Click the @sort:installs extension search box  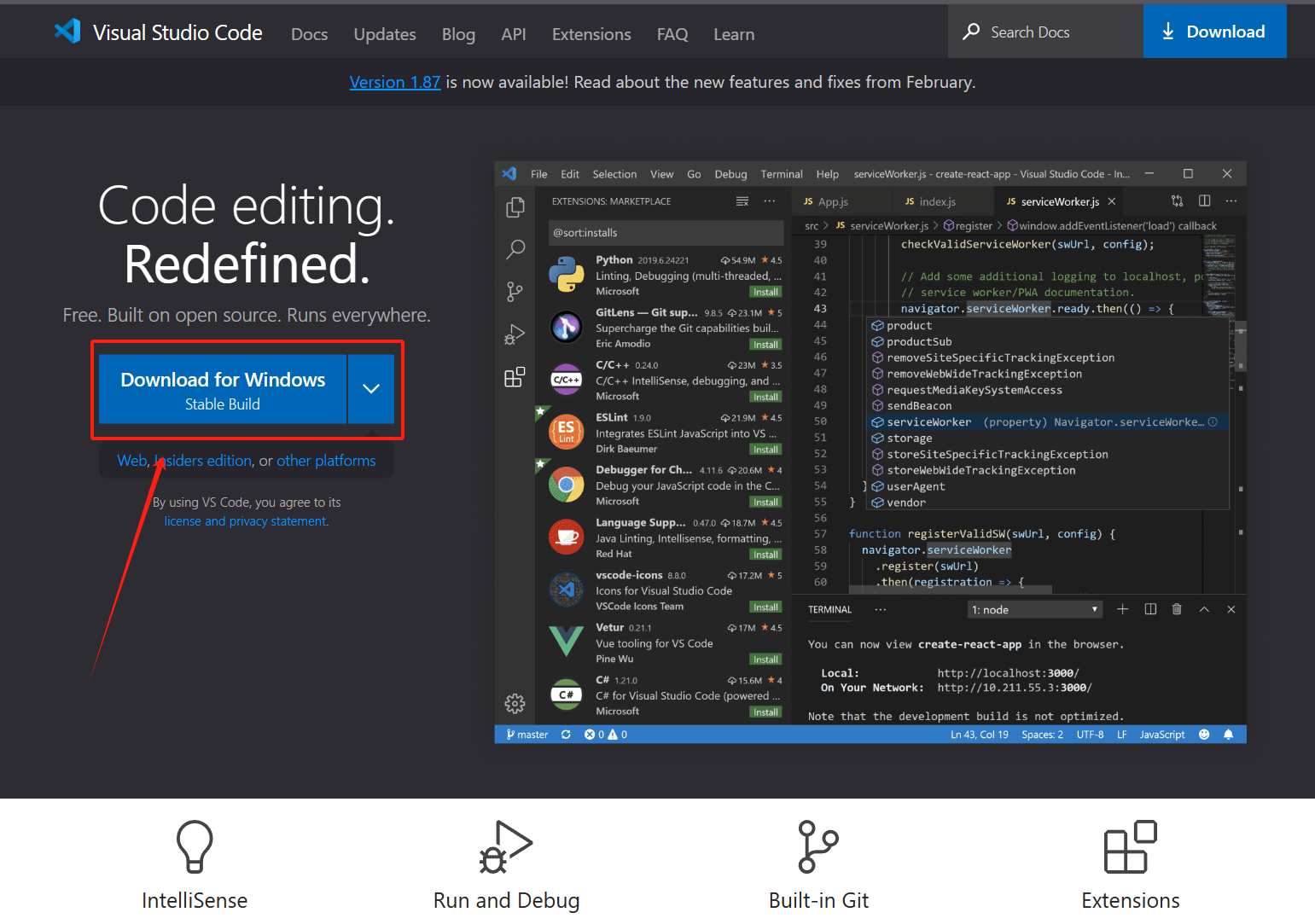[666, 232]
